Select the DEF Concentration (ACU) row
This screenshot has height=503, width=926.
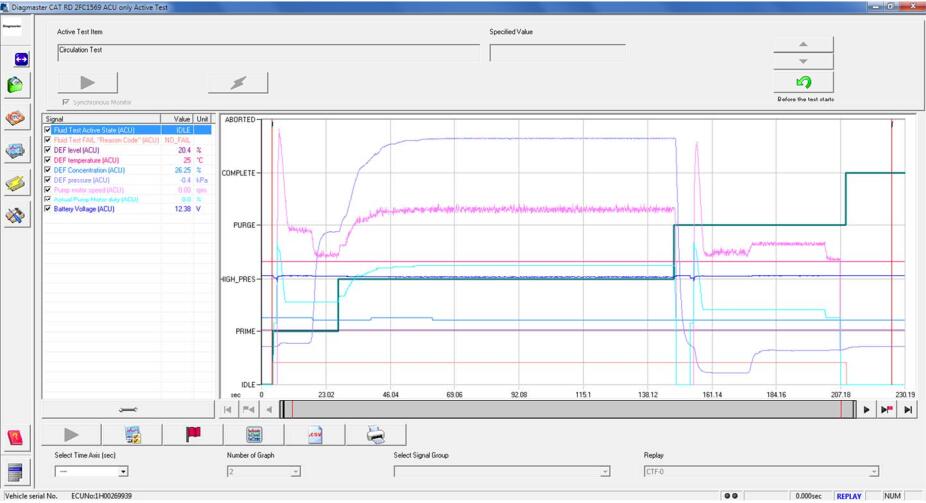tap(127, 170)
